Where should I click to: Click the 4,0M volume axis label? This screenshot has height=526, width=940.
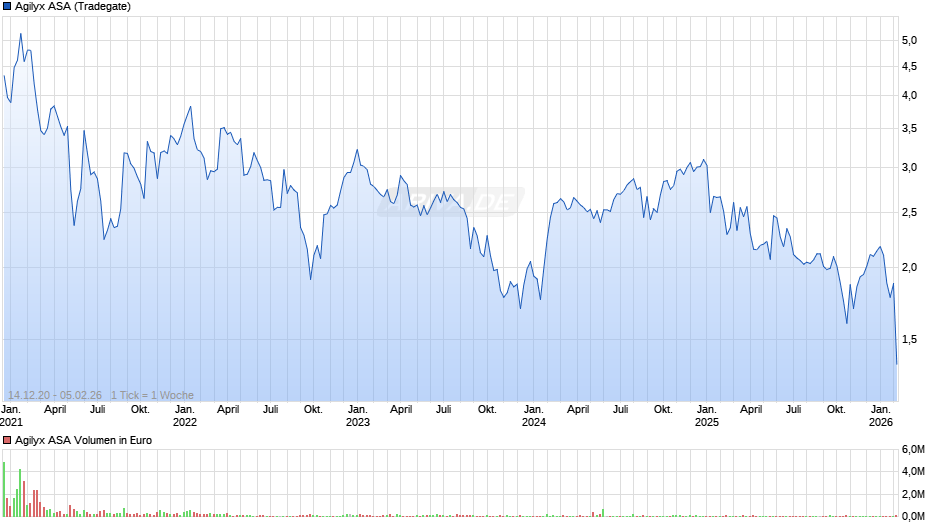(x=913, y=471)
